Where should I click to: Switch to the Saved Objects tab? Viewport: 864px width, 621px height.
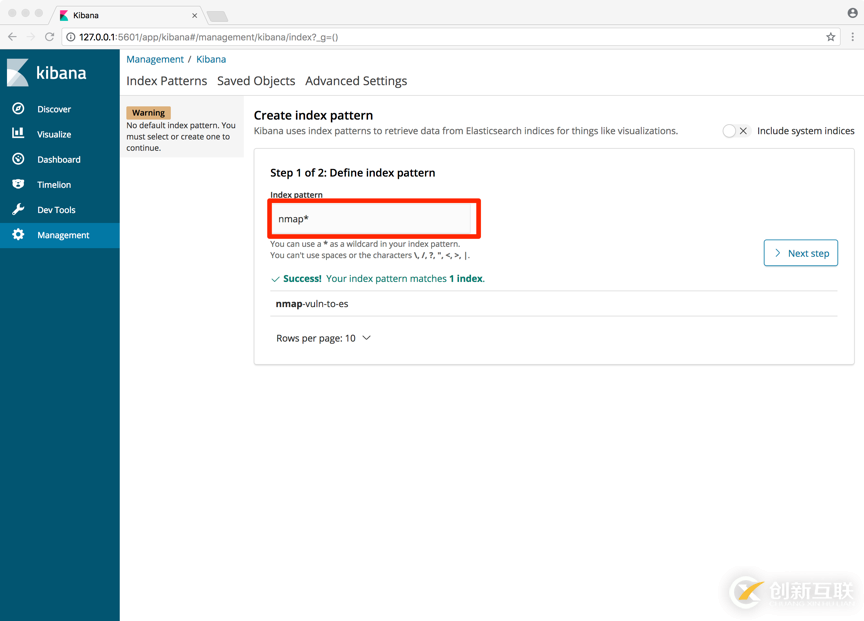click(x=256, y=81)
